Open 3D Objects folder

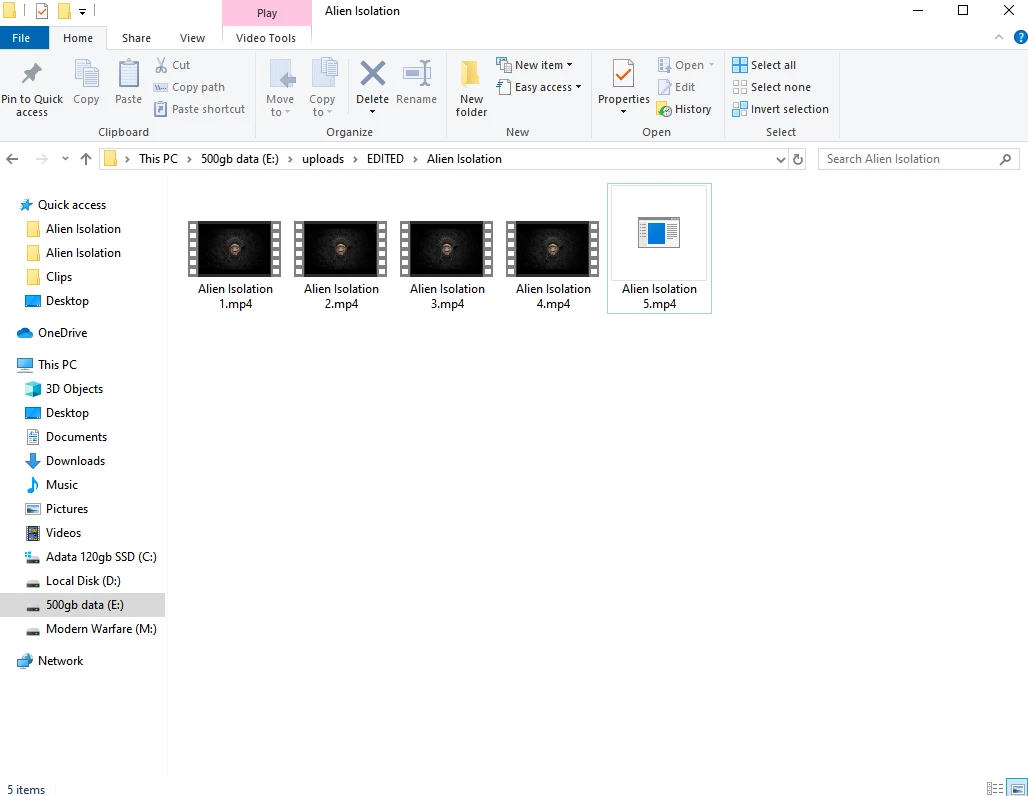64,389
